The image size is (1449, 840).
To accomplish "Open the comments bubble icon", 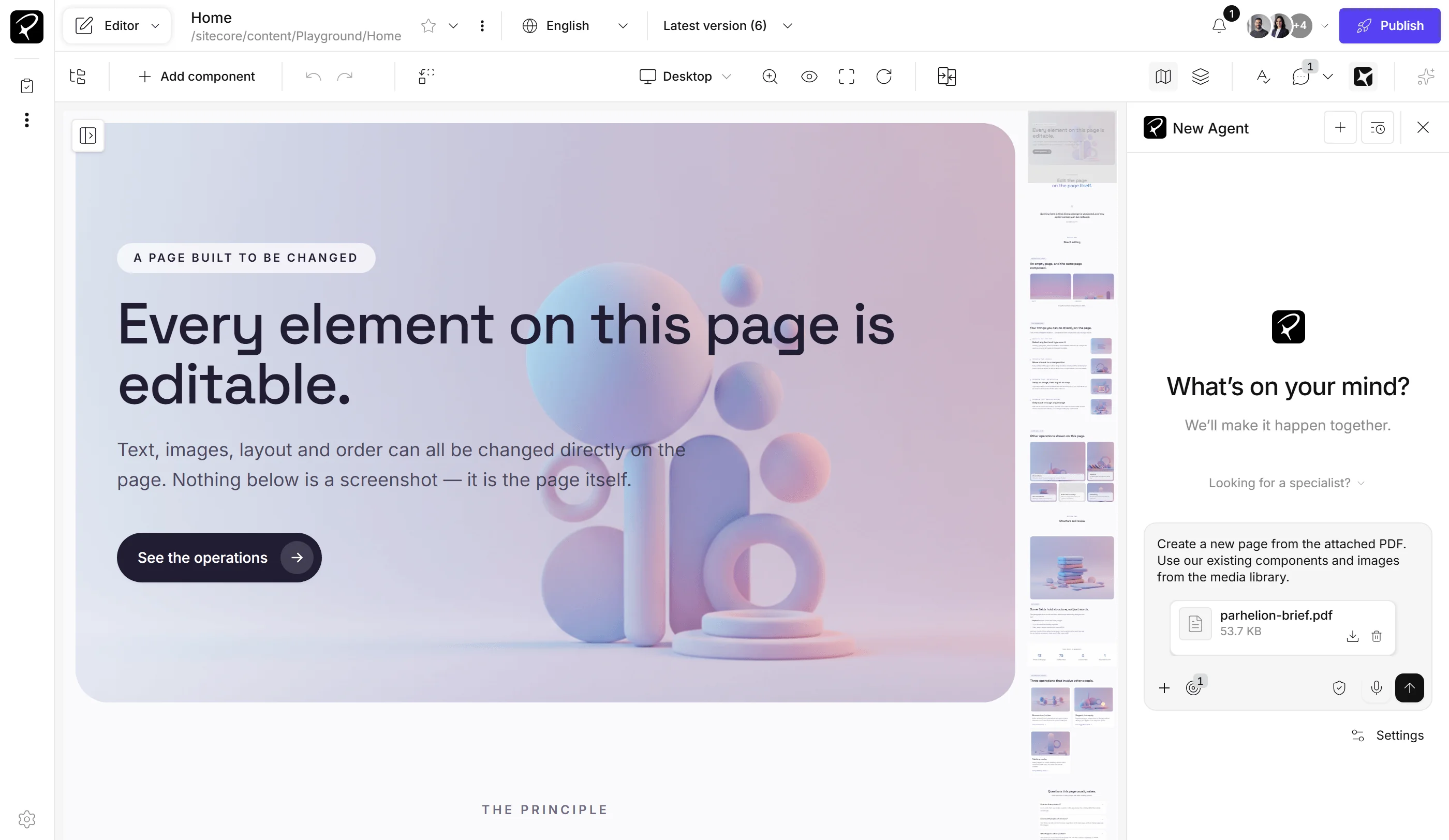I will click(1300, 77).
